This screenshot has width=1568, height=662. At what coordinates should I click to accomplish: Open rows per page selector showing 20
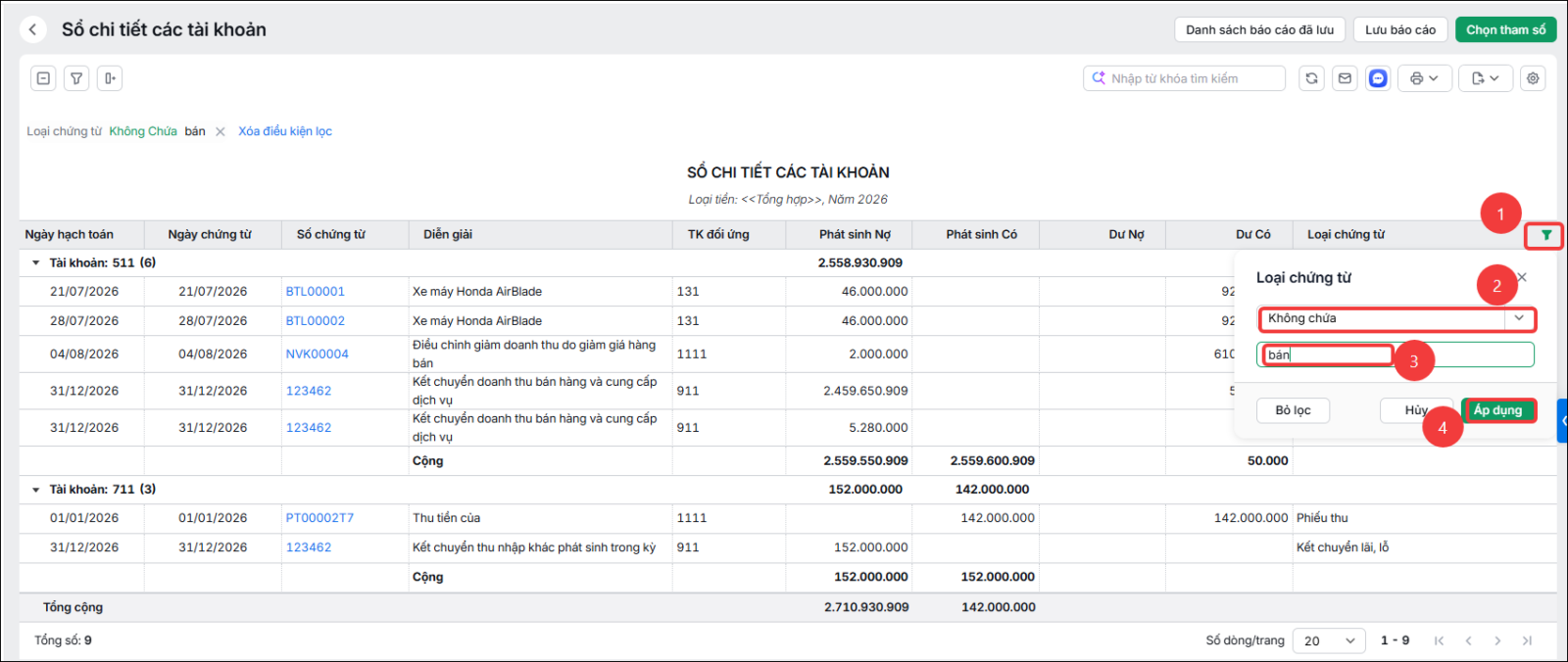pos(1329,640)
